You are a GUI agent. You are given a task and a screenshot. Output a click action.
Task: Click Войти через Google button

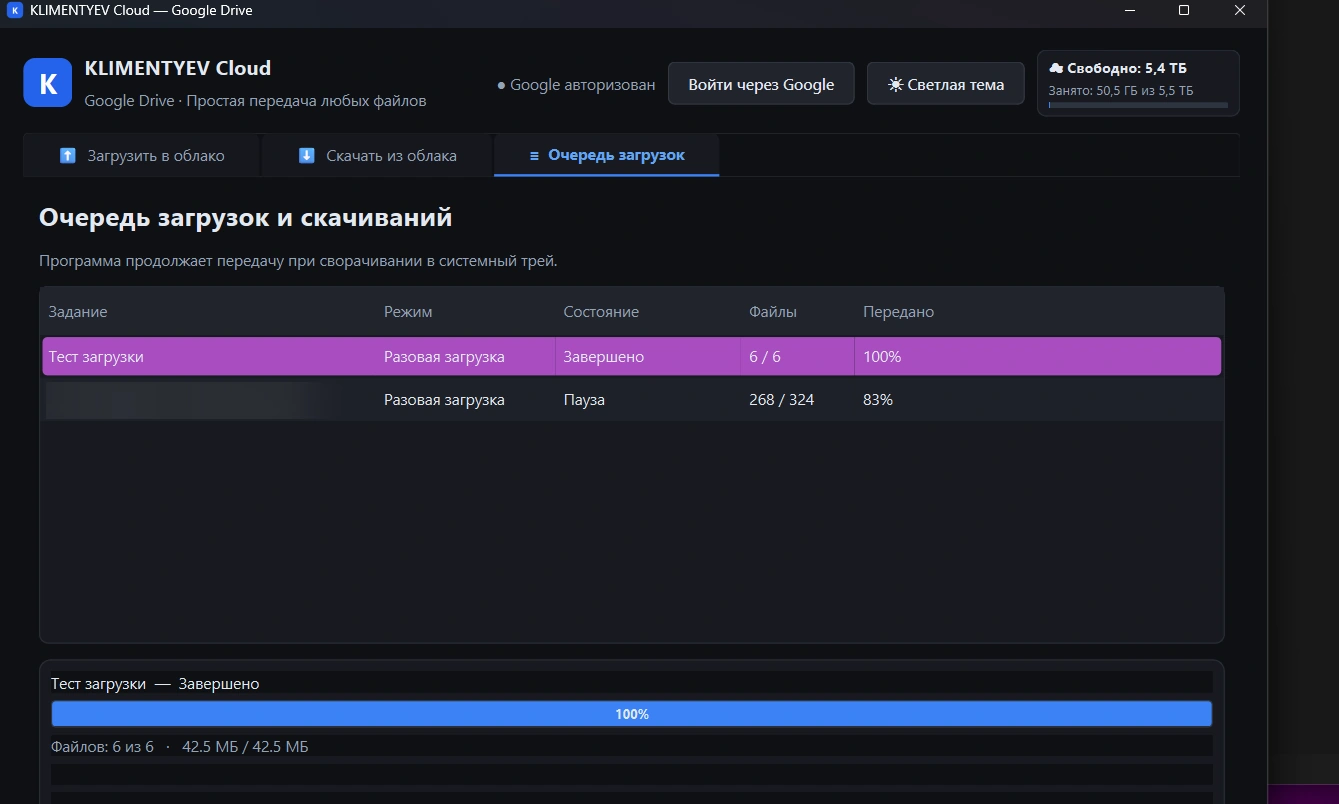(761, 84)
